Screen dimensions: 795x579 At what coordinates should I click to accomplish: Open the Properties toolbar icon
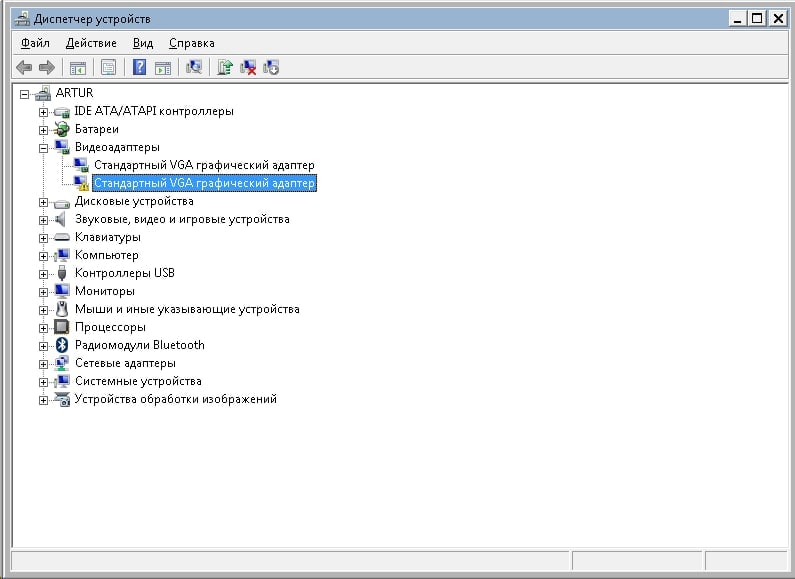[109, 67]
